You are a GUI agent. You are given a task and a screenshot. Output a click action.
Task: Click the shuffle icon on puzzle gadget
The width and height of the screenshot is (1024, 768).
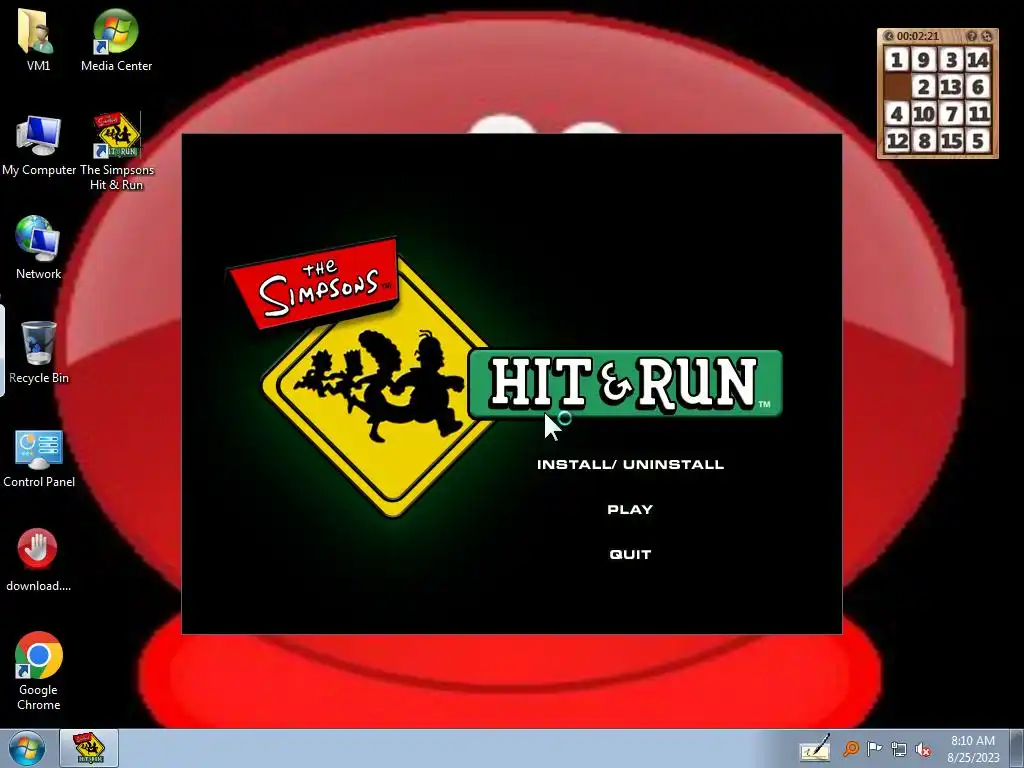987,36
